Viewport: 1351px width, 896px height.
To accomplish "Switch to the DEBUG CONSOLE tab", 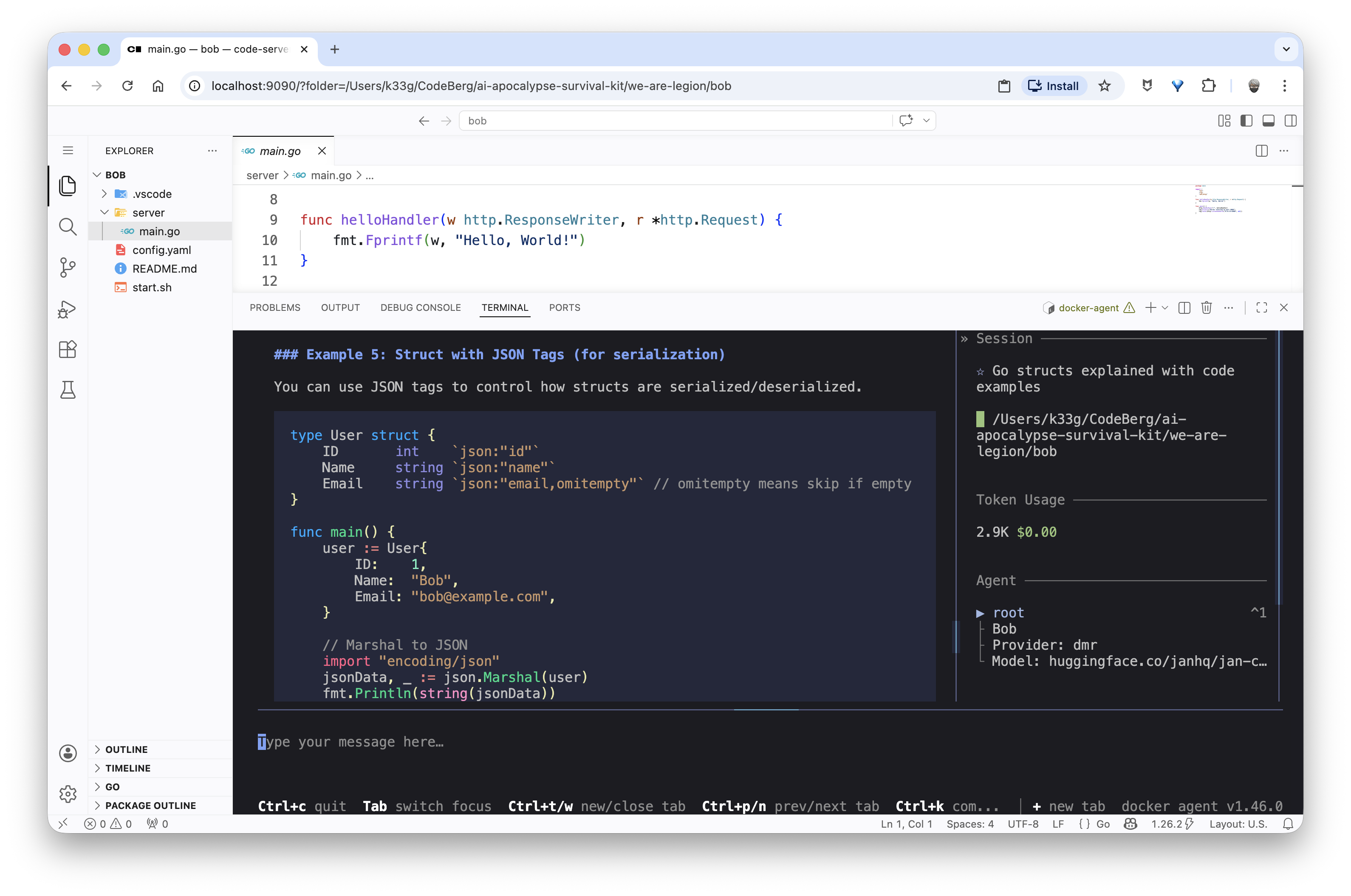I will (x=420, y=307).
